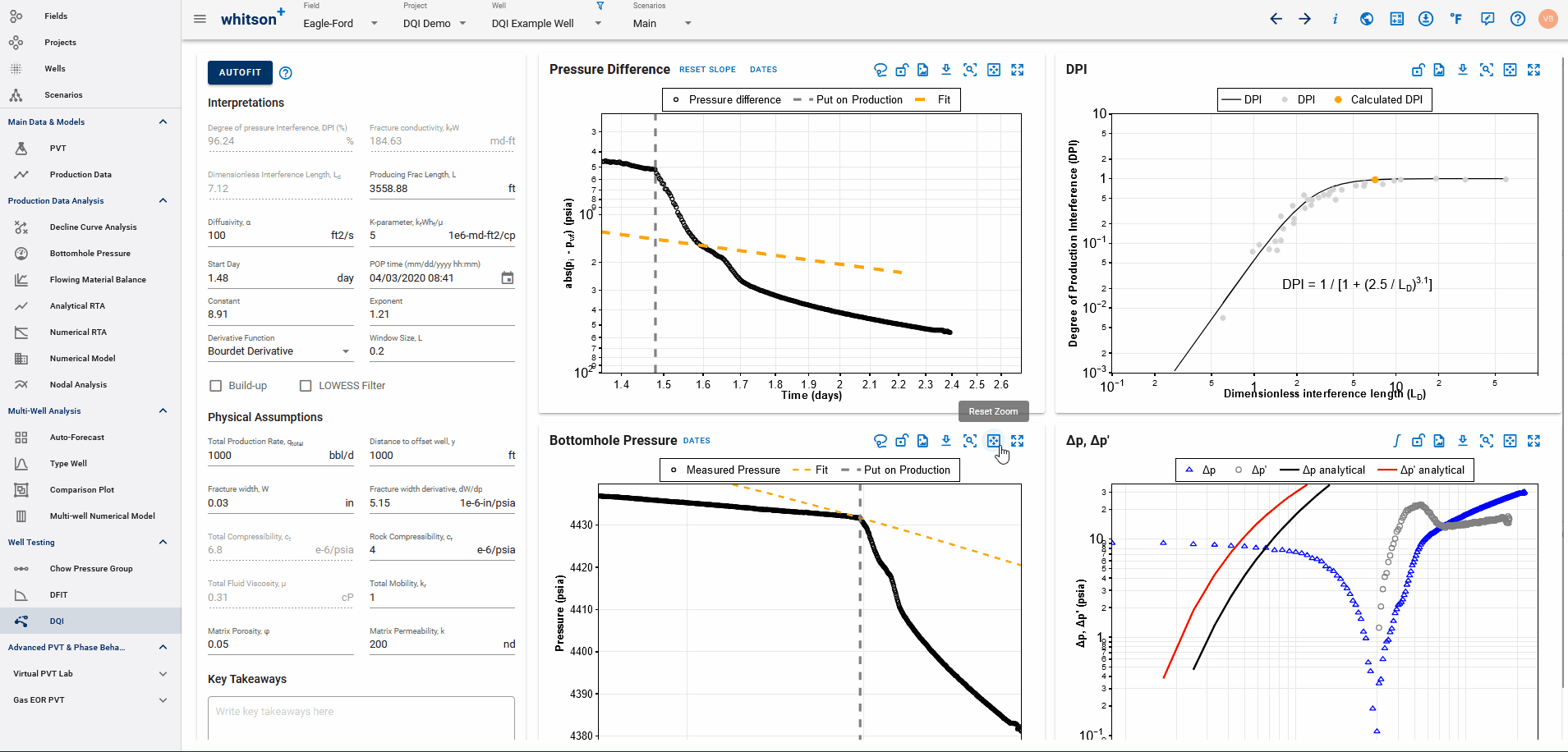Click the Key Takeaways text box

tap(361, 717)
